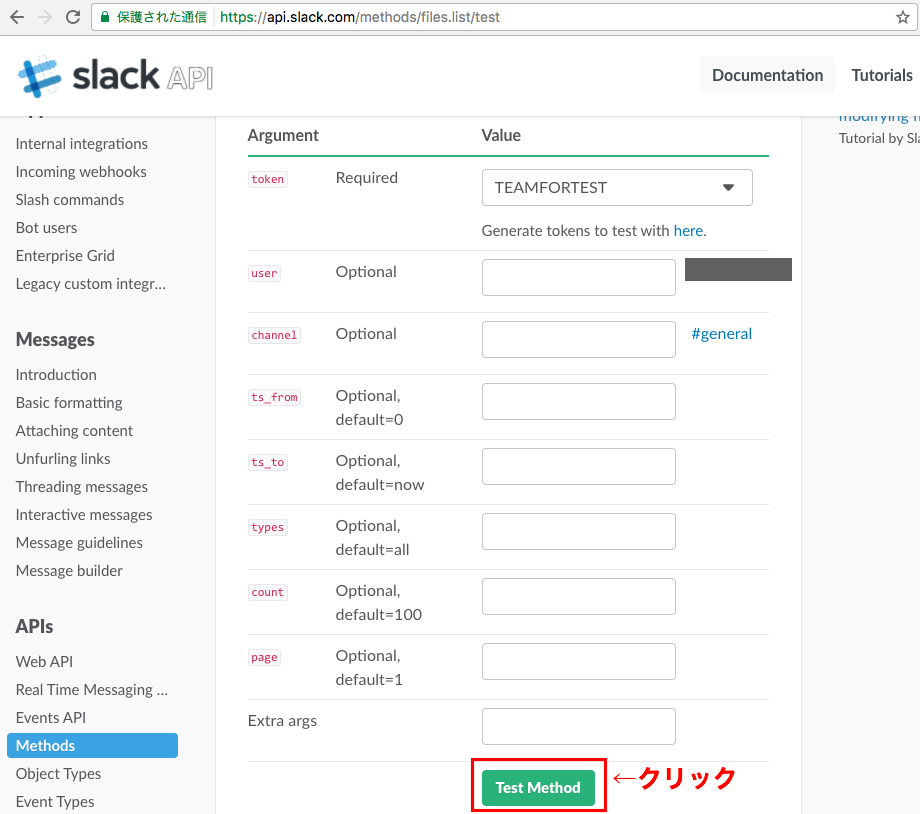
Task: Reload the page with refresh icon
Action: [73, 17]
